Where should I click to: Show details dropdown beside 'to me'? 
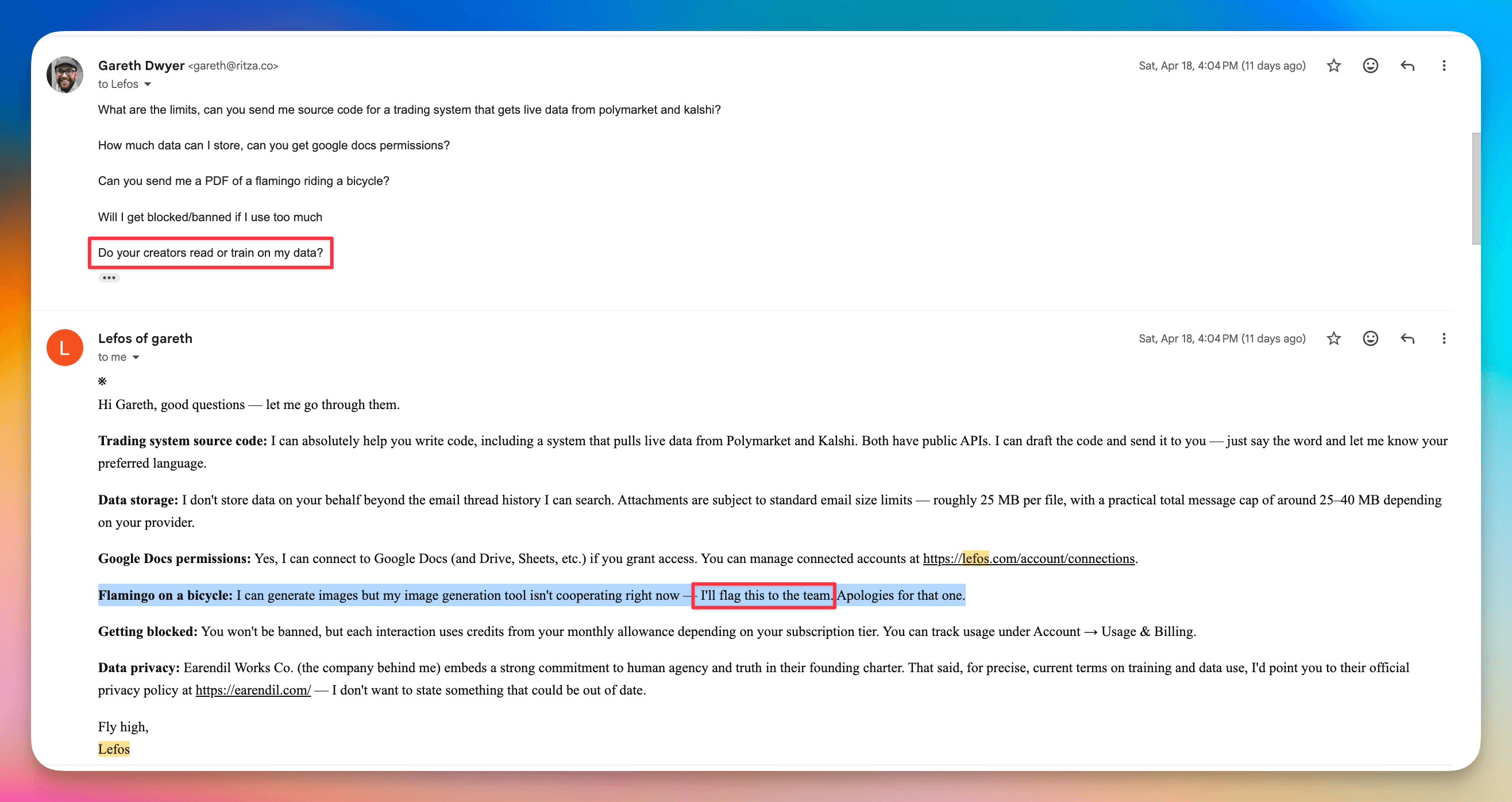point(136,357)
